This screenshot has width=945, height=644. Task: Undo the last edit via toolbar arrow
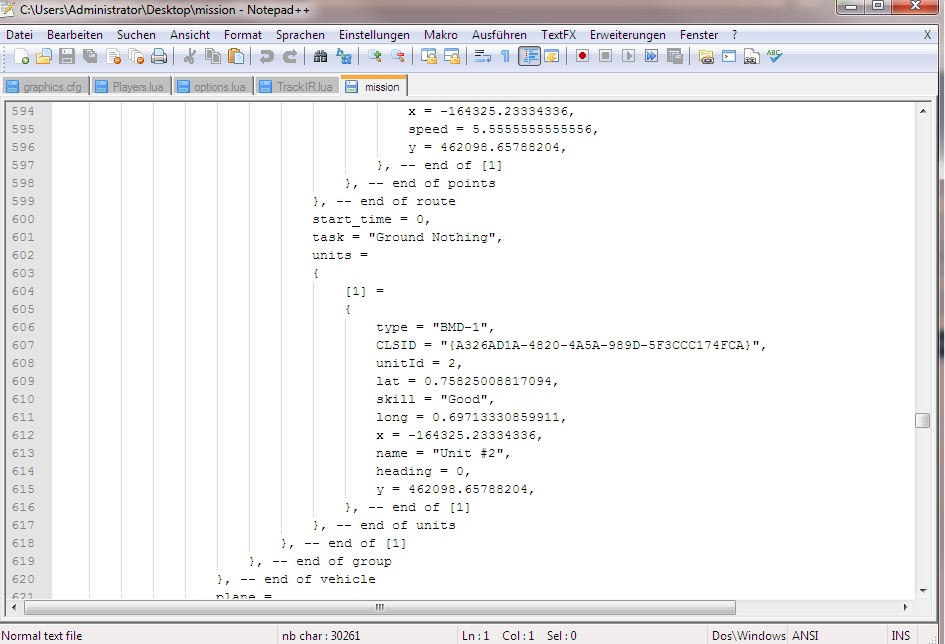pos(266,57)
